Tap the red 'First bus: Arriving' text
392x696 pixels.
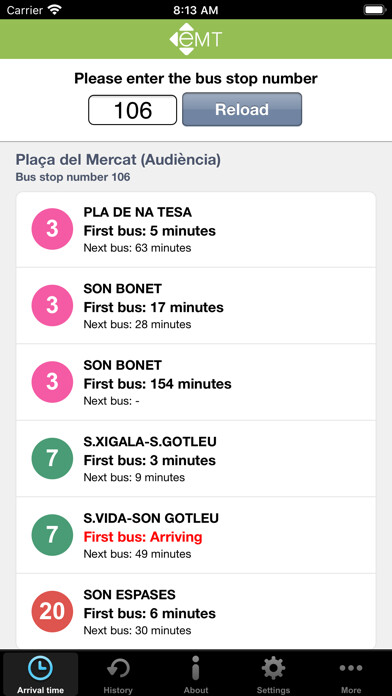click(x=143, y=537)
